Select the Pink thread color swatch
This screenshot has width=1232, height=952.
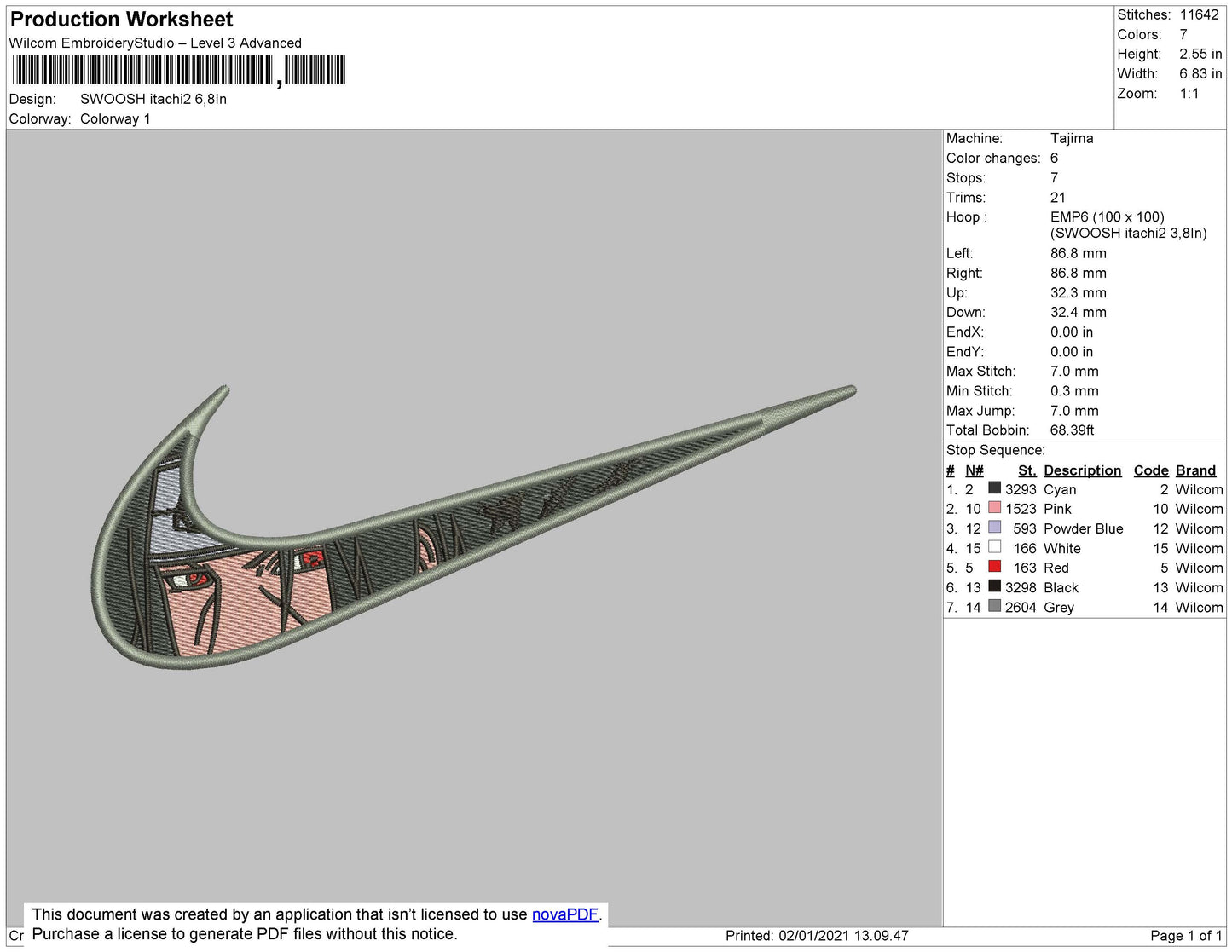pyautogui.click(x=994, y=508)
